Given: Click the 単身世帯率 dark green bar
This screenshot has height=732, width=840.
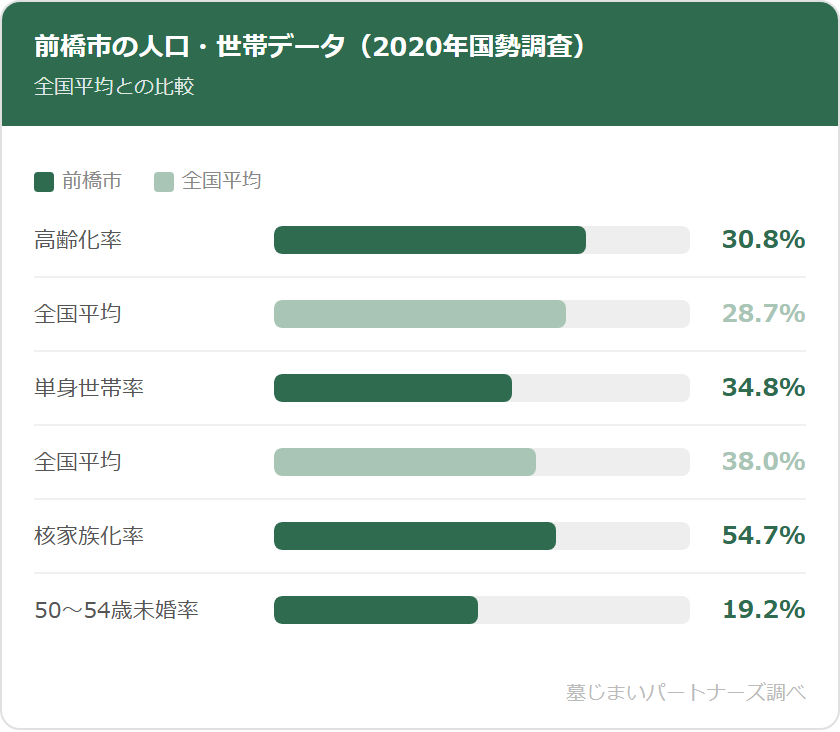Looking at the screenshot, I should click(x=393, y=388).
